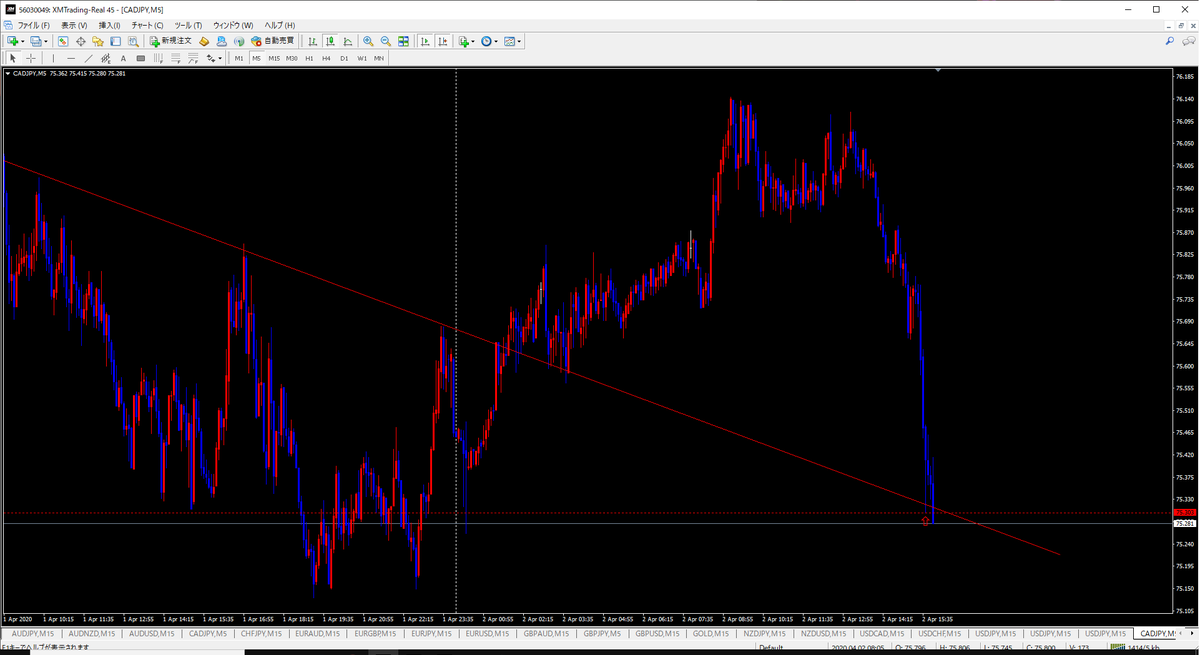Zoom in on the chart
Image resolution: width=1200 pixels, height=655 pixels.
[x=368, y=41]
